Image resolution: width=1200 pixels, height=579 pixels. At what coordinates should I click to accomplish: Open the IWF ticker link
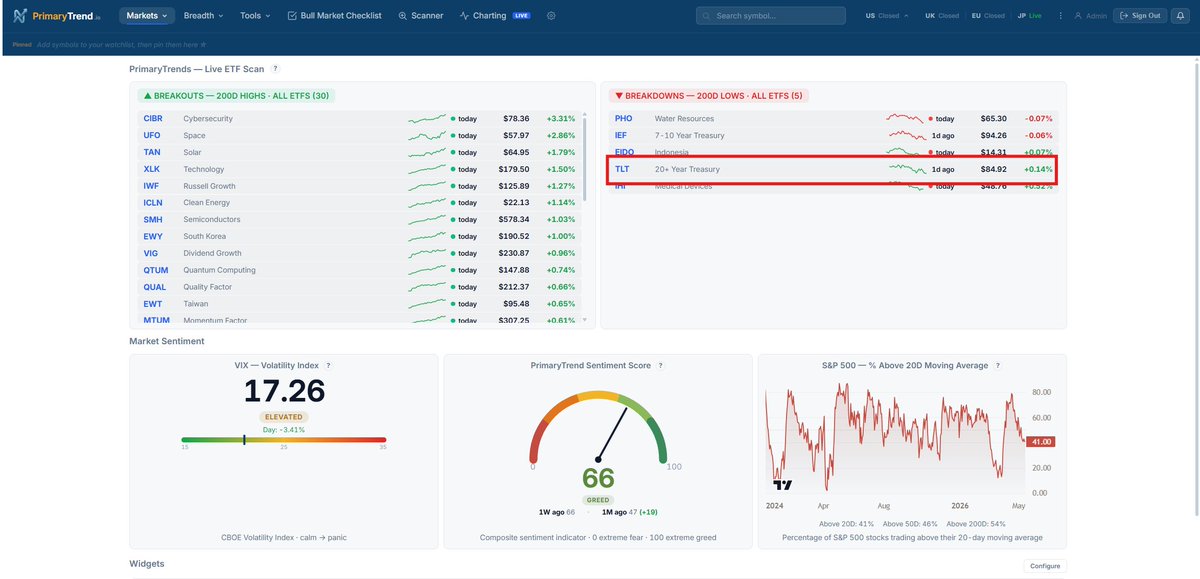[152, 186]
